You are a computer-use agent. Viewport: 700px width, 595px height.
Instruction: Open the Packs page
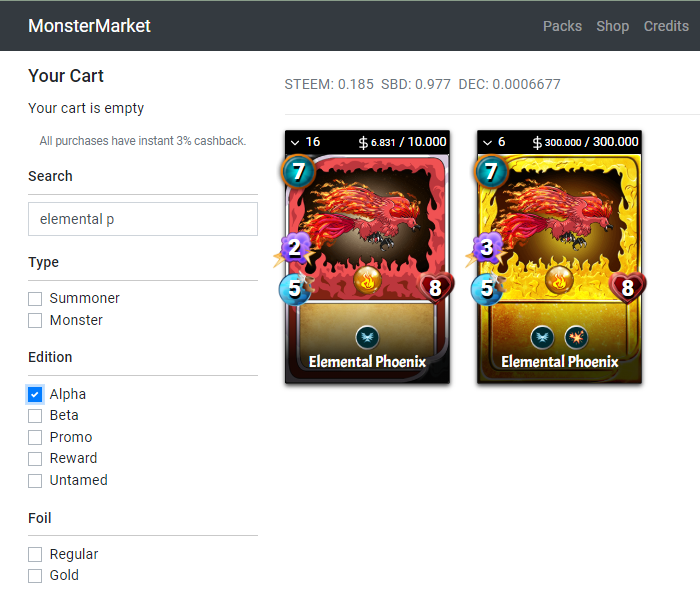[x=562, y=26]
